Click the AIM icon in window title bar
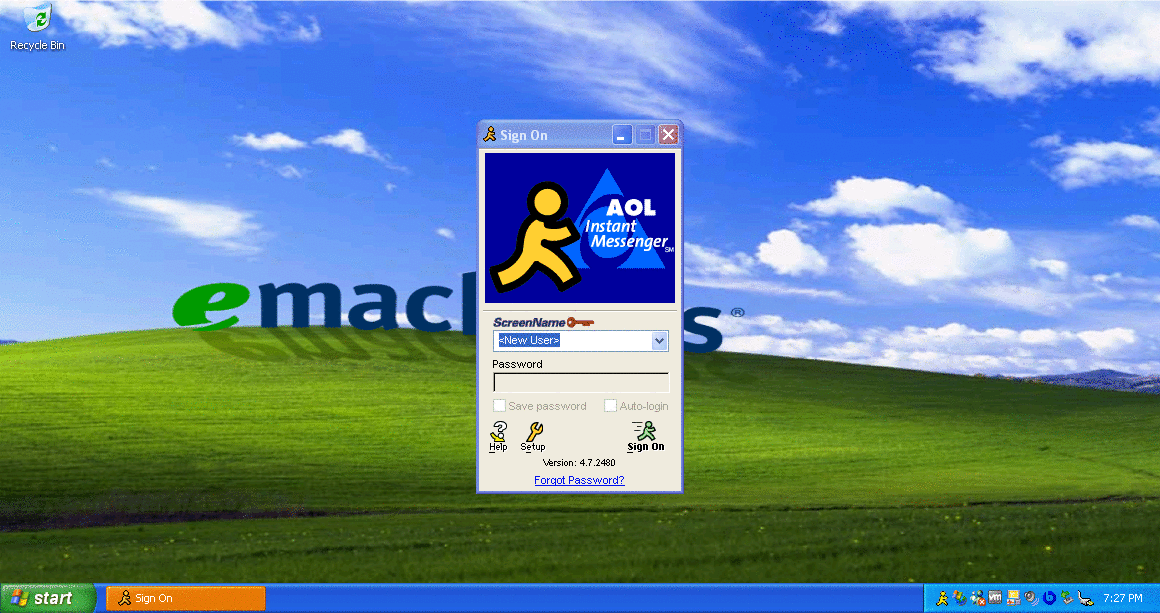1160x613 pixels. coord(489,135)
